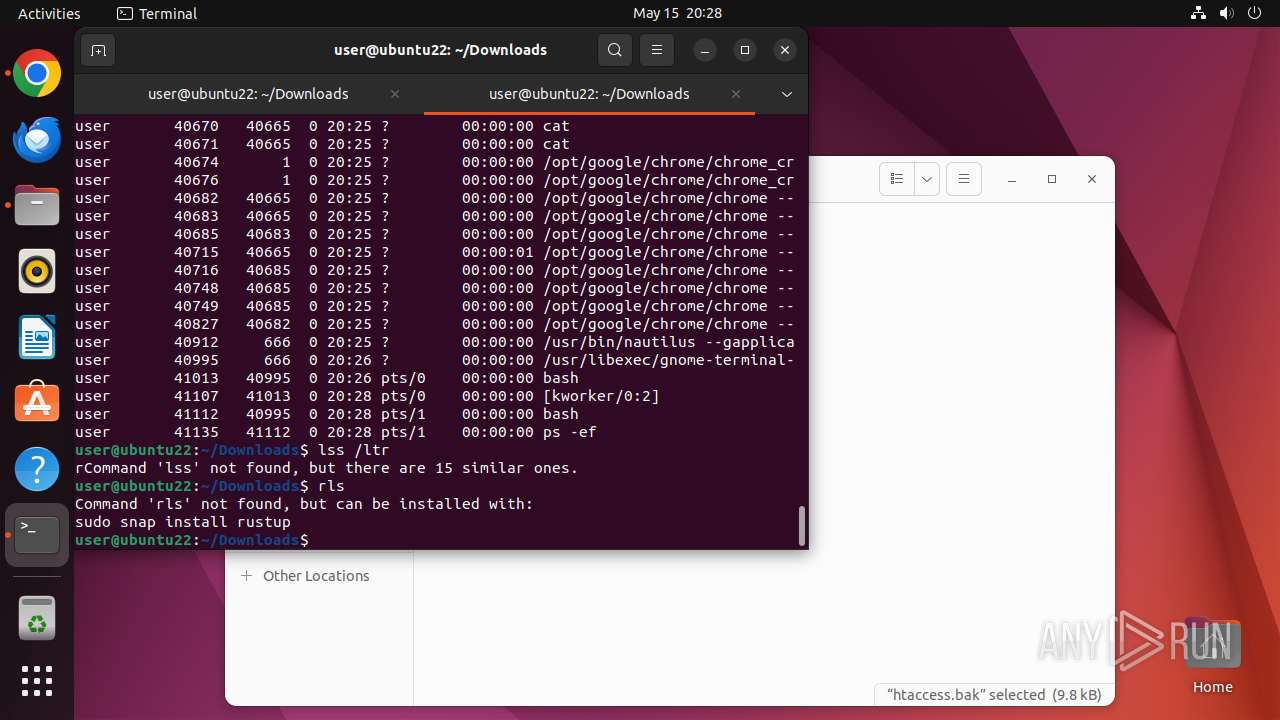
Task: Open Ubuntu Software store from dock
Action: 37,404
